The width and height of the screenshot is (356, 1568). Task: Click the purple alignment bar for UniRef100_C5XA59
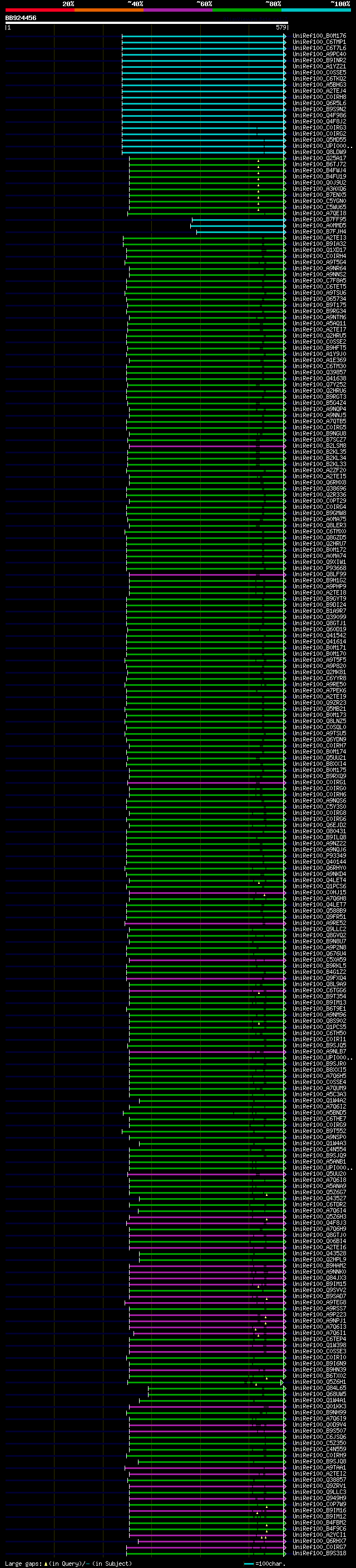pos(207,960)
